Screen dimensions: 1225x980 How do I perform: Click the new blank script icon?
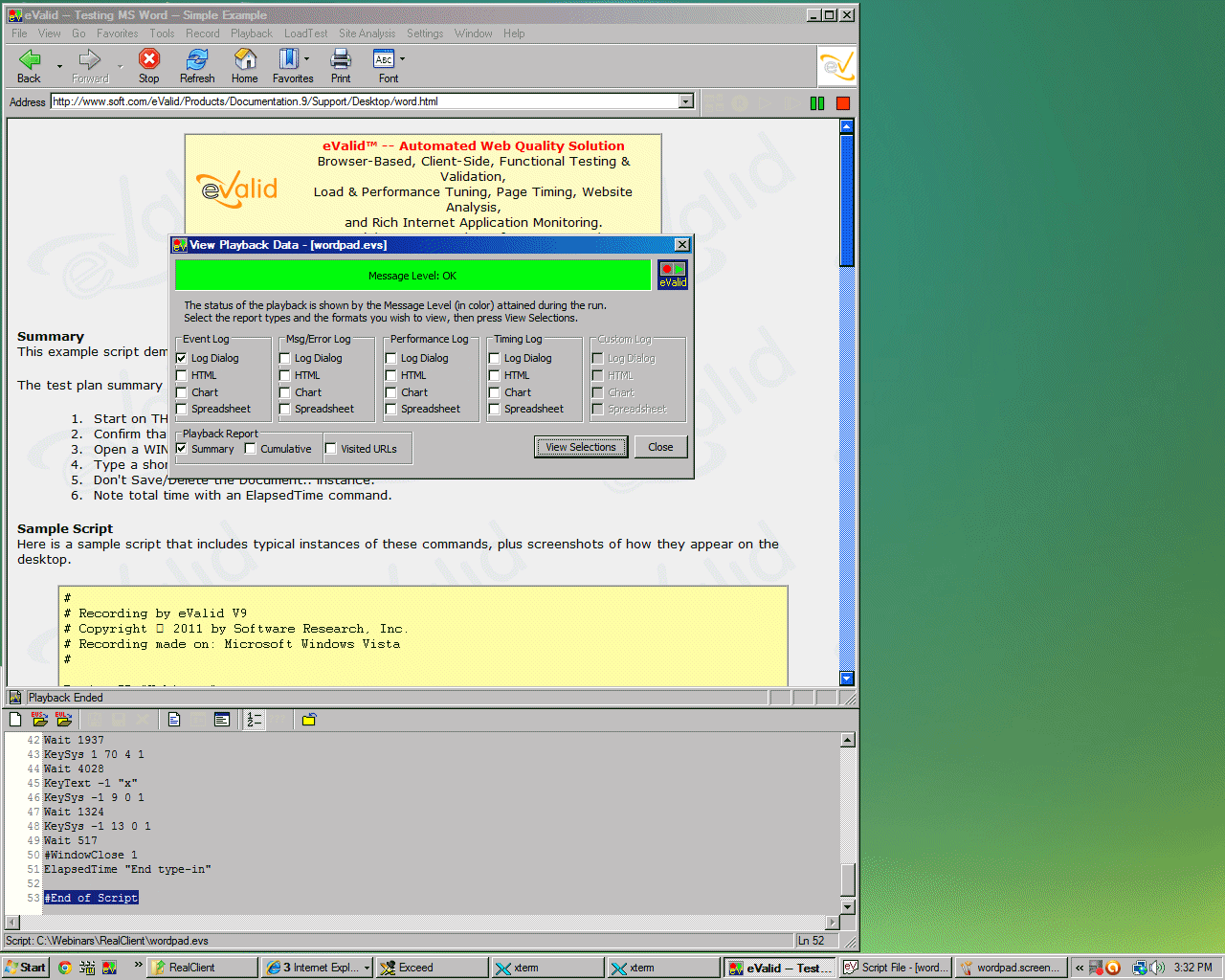pos(15,720)
